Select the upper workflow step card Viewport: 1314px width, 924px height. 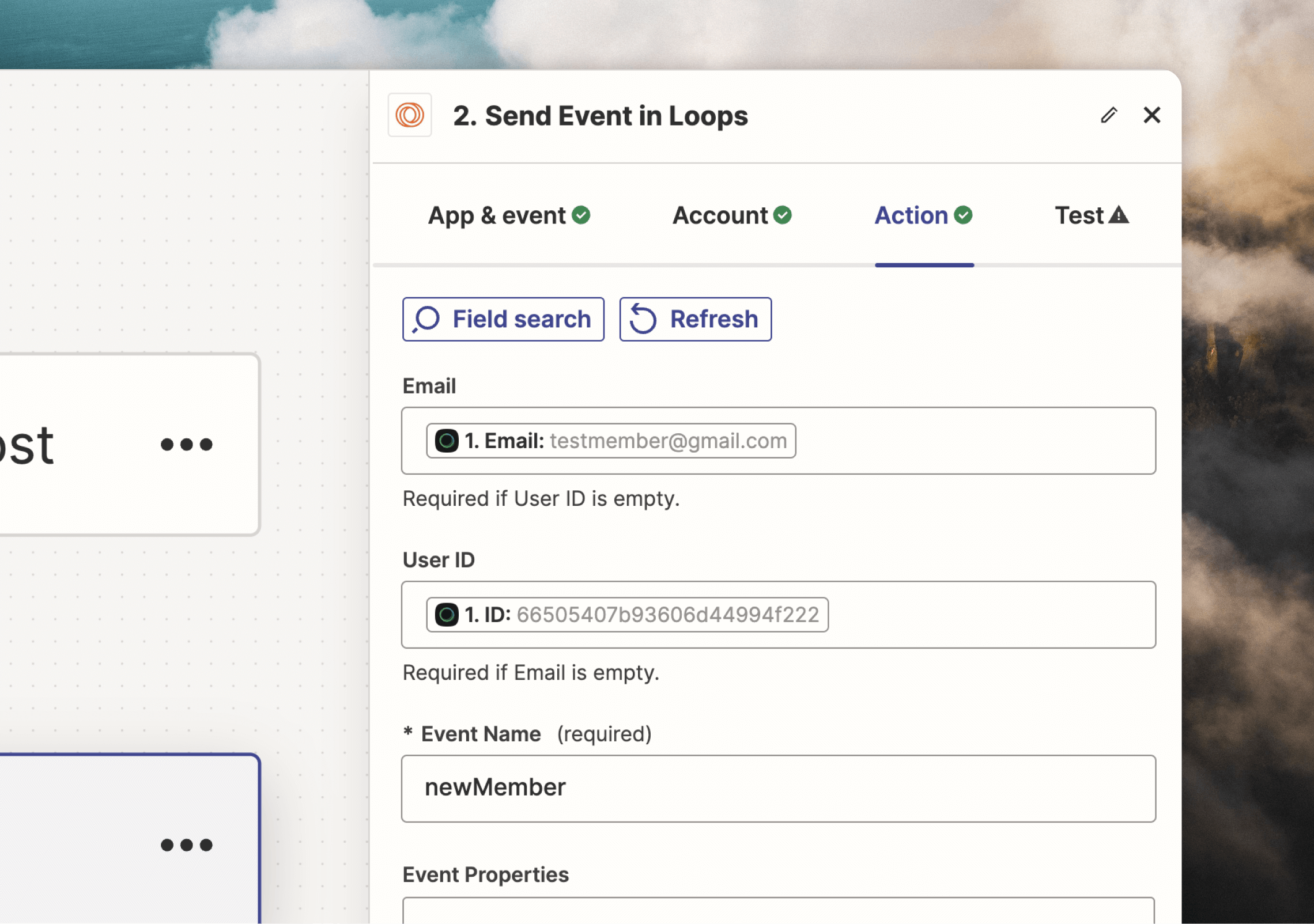(129, 445)
